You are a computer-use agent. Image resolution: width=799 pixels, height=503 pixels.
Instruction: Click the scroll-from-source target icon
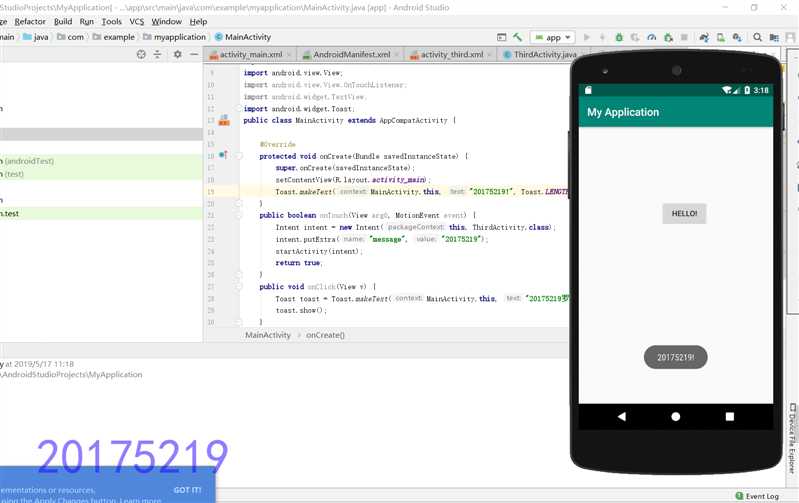coord(141,54)
